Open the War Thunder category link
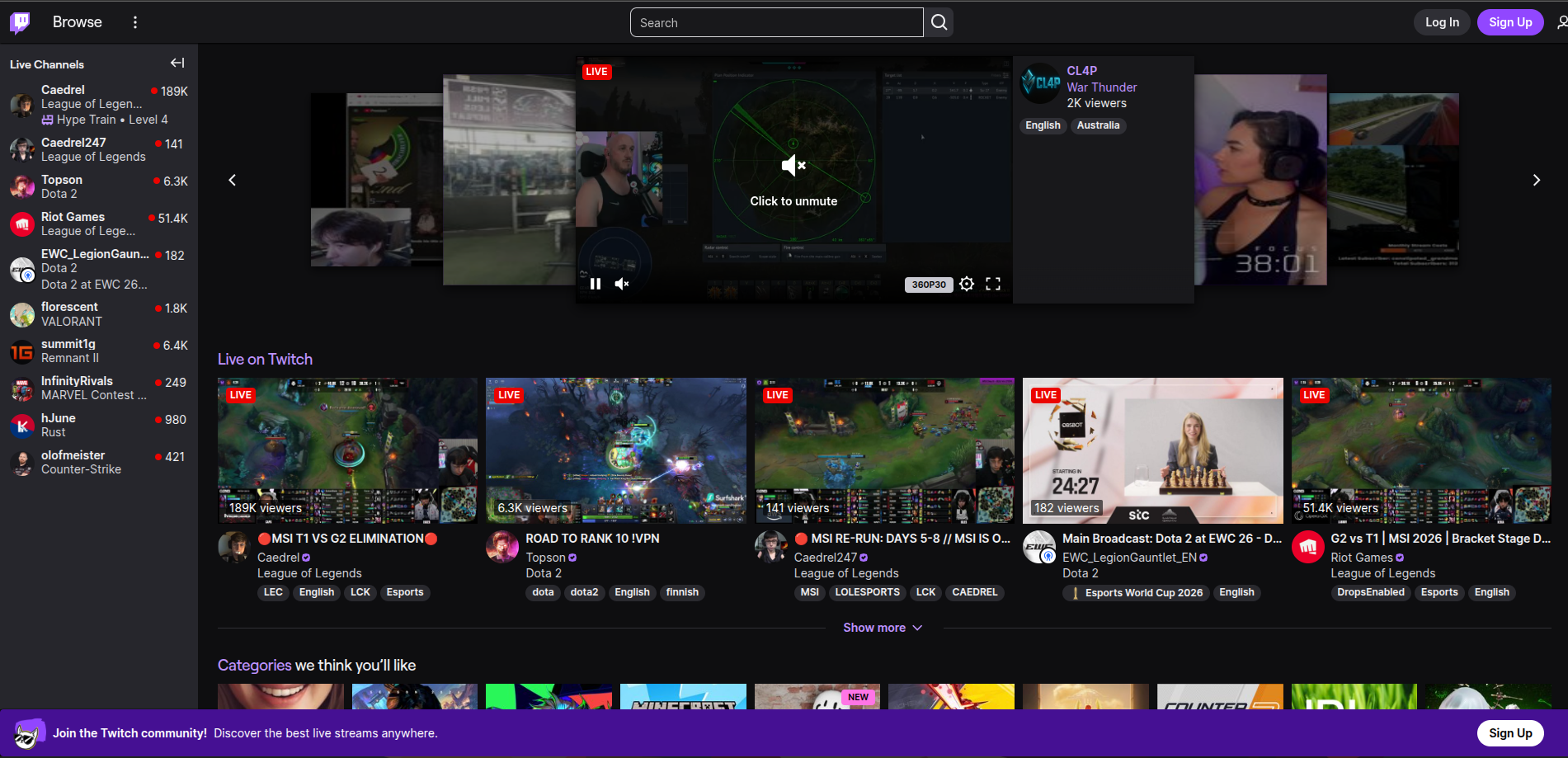1568x758 pixels. pyautogui.click(x=1101, y=87)
